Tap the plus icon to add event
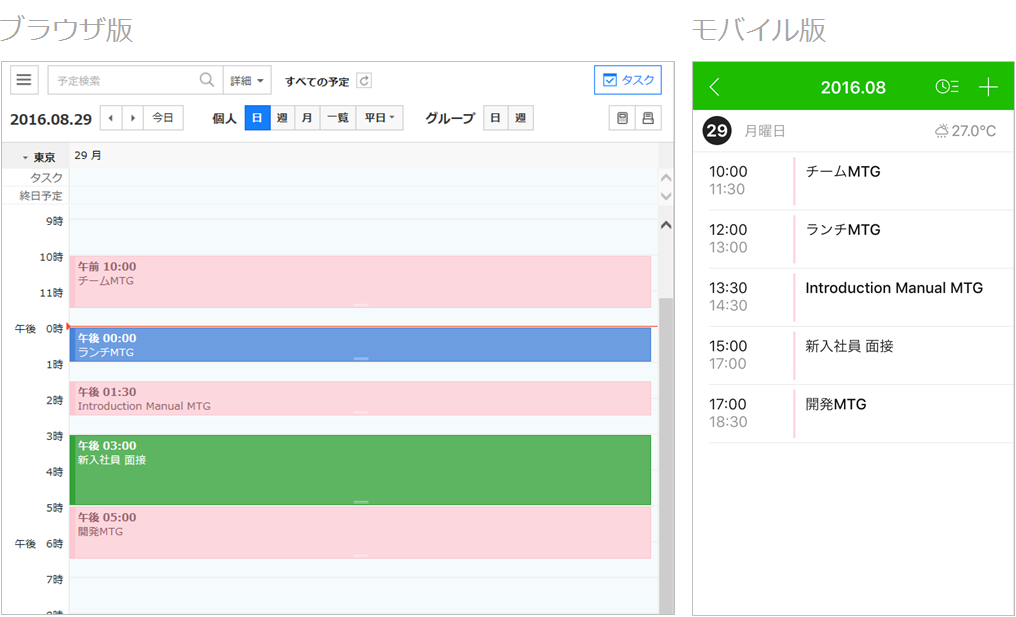Image resolution: width=1016 pixels, height=617 pixels. click(988, 87)
